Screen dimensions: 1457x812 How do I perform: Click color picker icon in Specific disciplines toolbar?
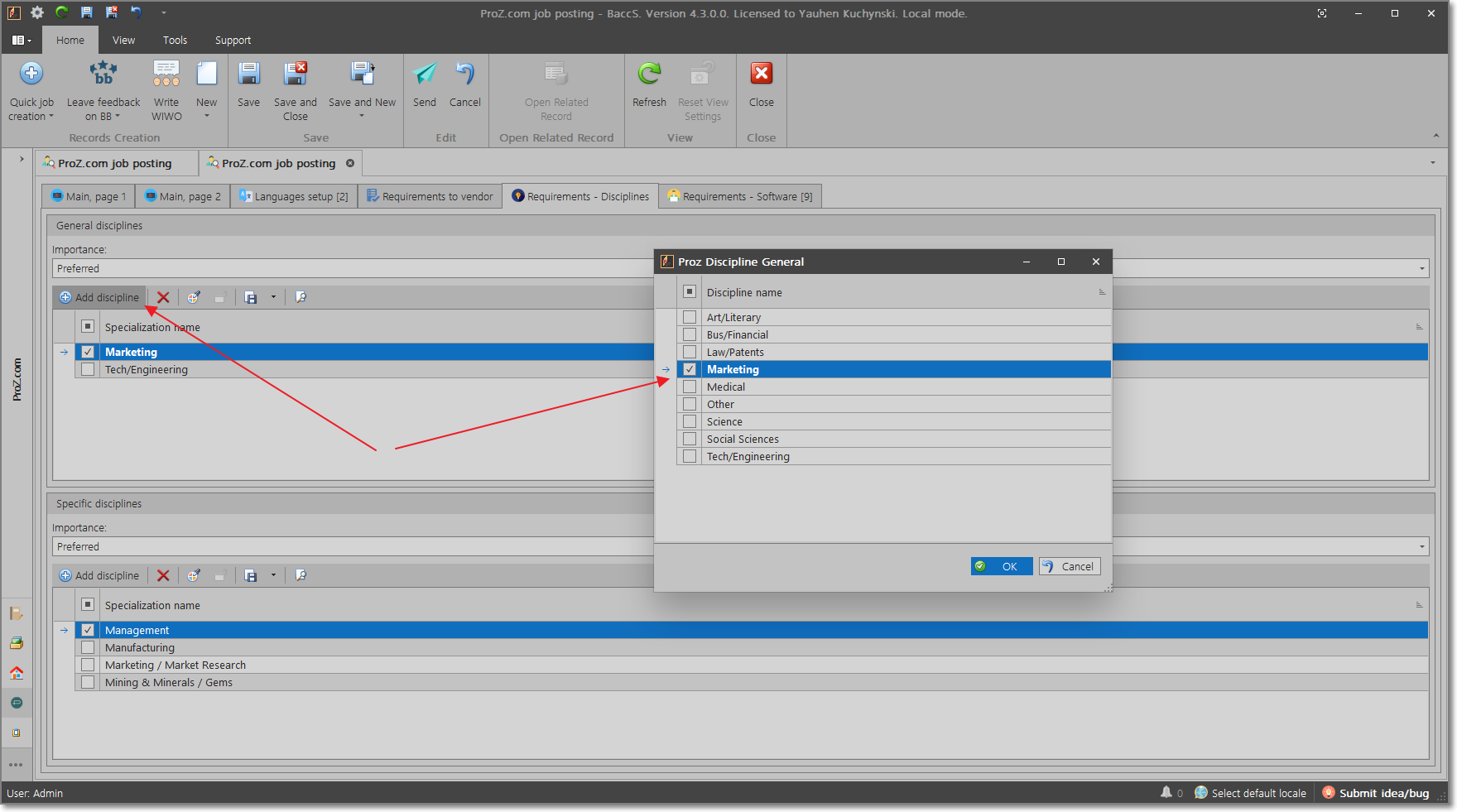(x=194, y=575)
